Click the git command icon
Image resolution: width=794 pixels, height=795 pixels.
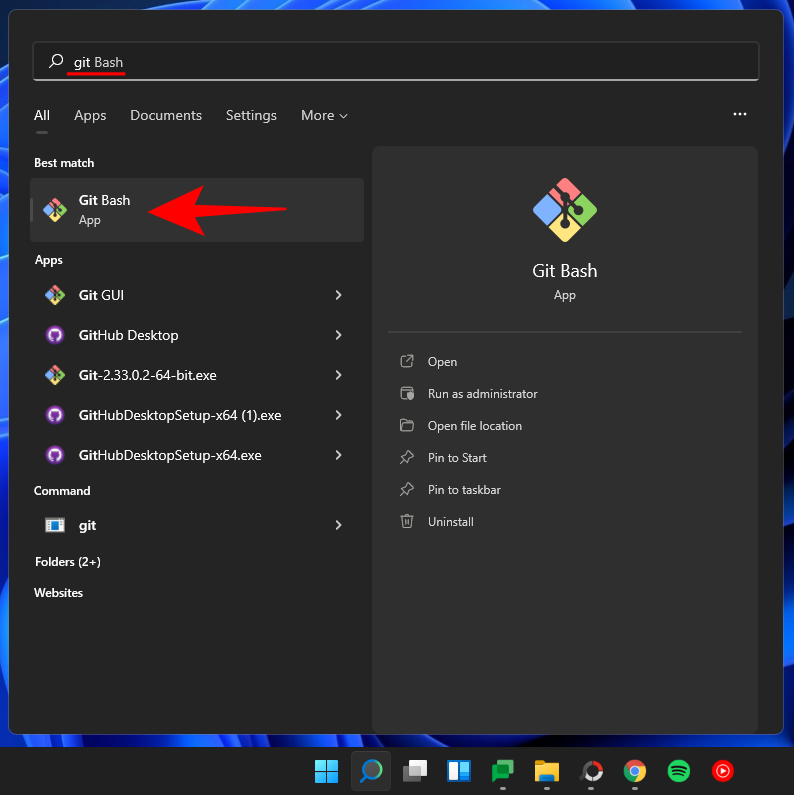(55, 525)
